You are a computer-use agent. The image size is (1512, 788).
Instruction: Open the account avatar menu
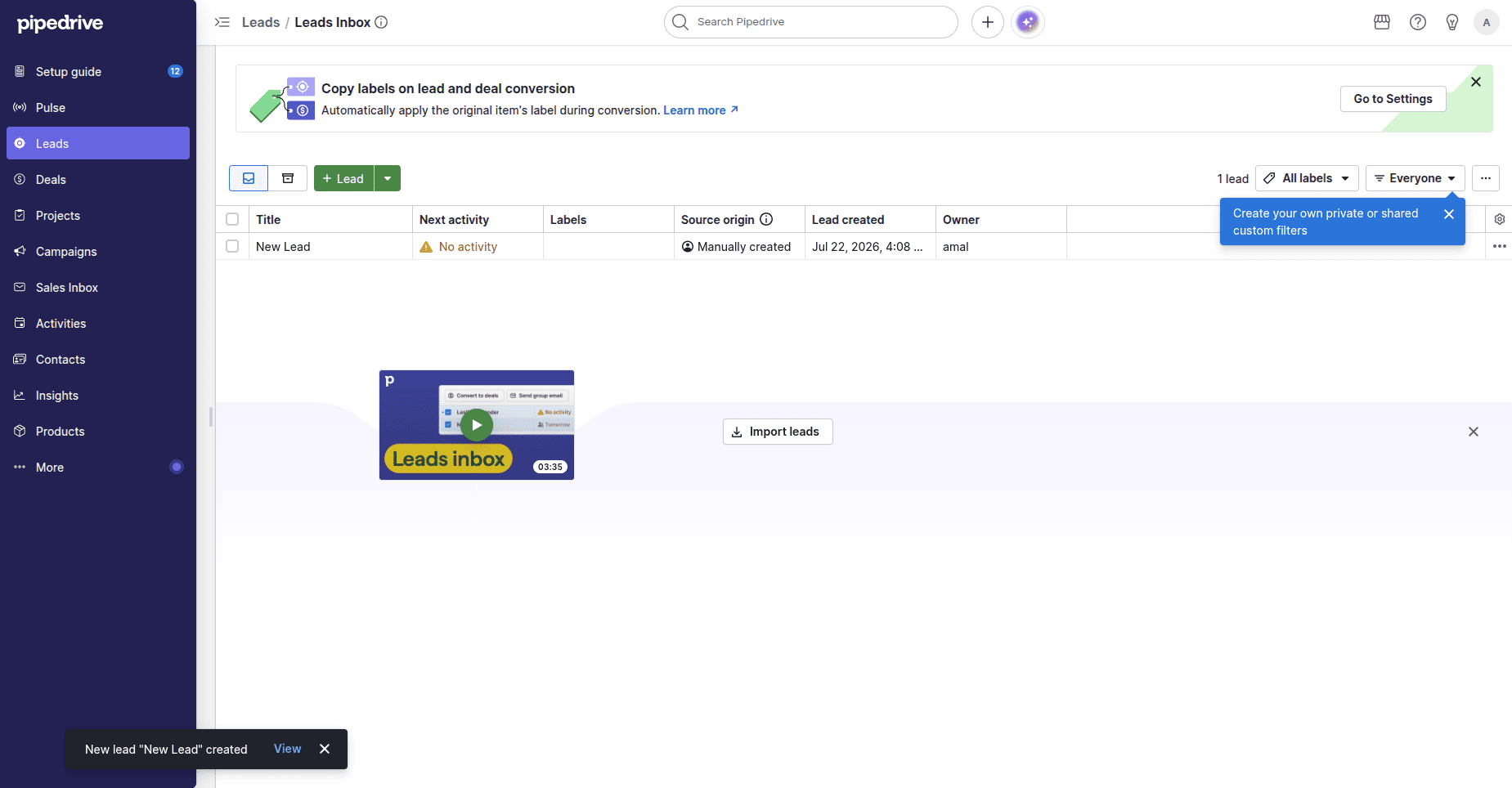click(1487, 22)
